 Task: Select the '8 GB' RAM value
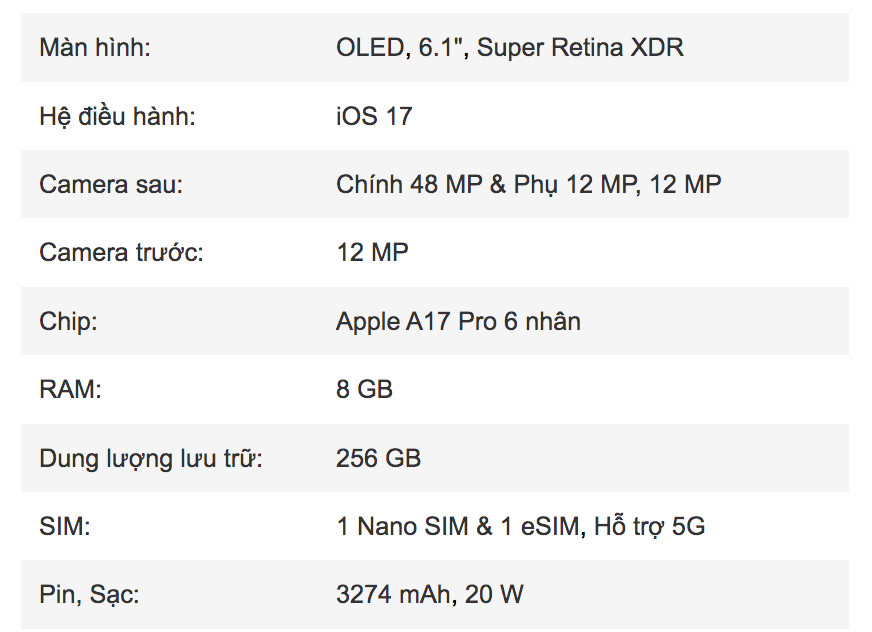point(364,389)
